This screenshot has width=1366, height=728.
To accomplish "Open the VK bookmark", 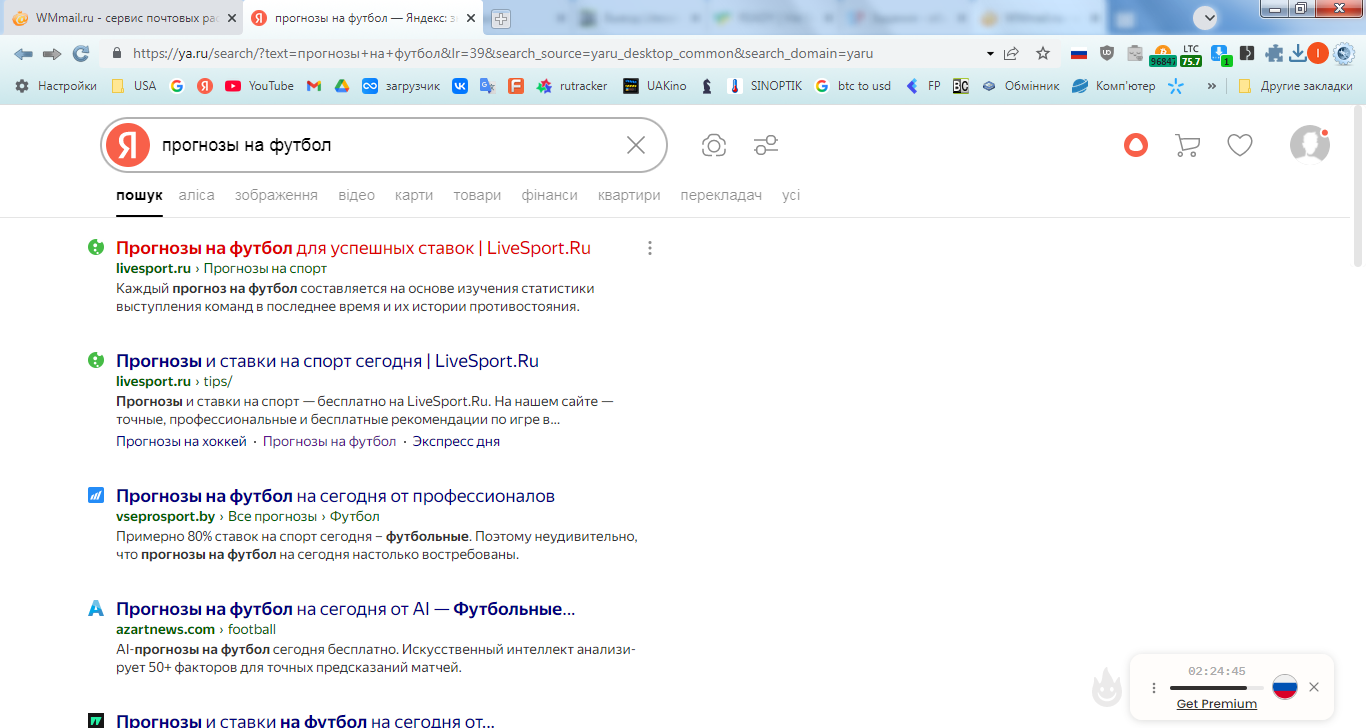I will [x=460, y=86].
